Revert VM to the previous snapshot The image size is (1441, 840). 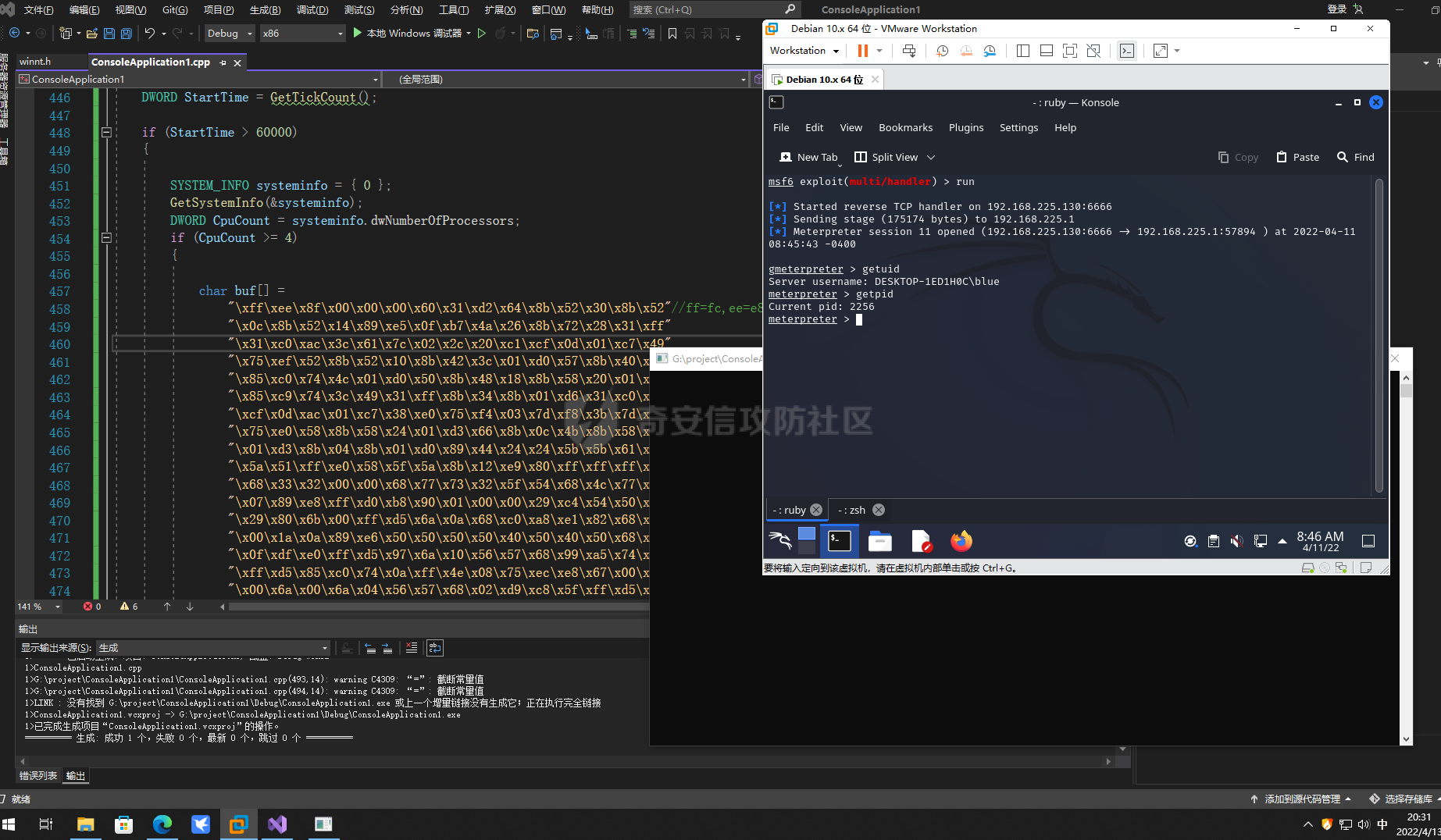[x=966, y=51]
